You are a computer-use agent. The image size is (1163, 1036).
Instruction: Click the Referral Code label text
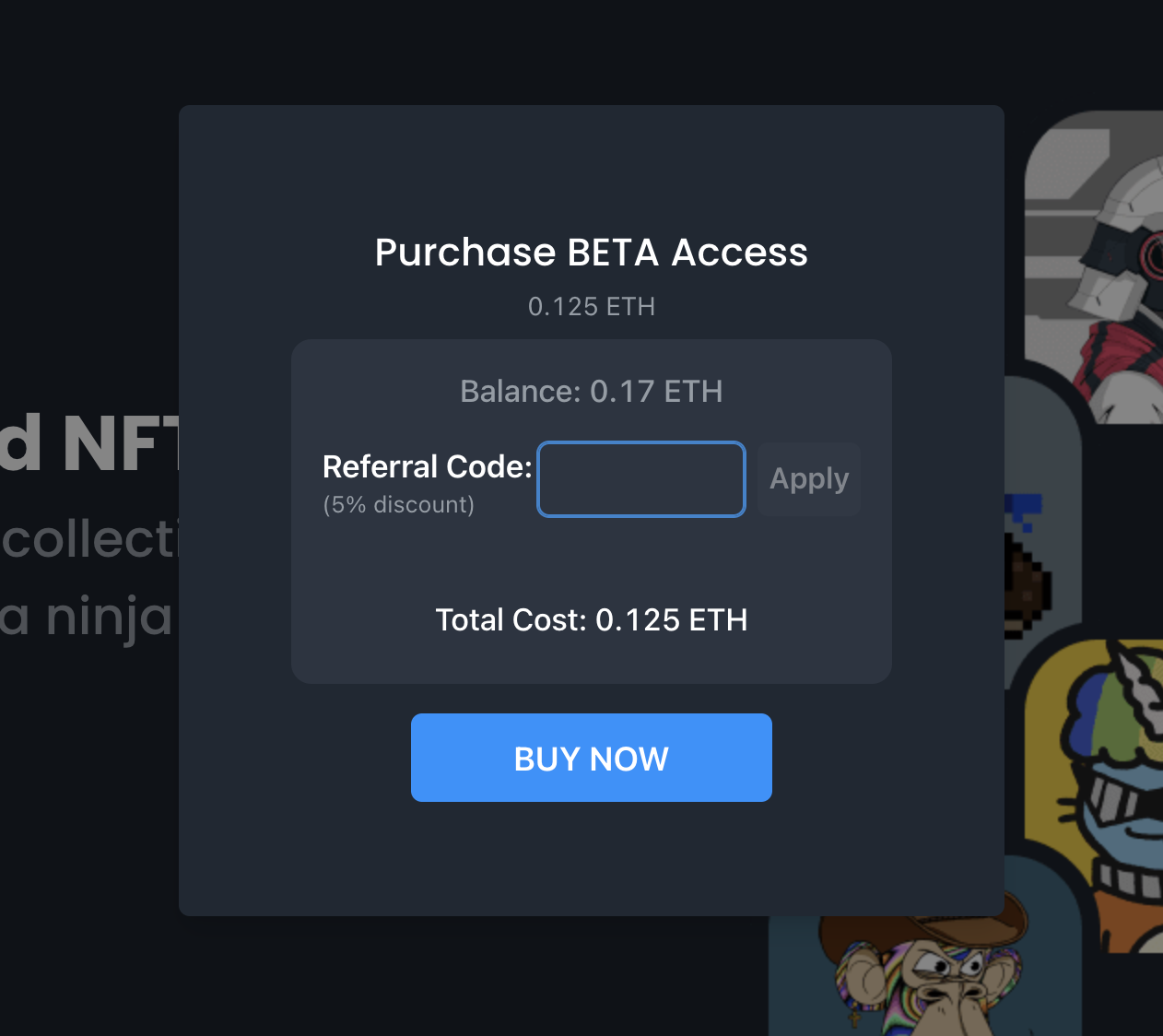[426, 466]
